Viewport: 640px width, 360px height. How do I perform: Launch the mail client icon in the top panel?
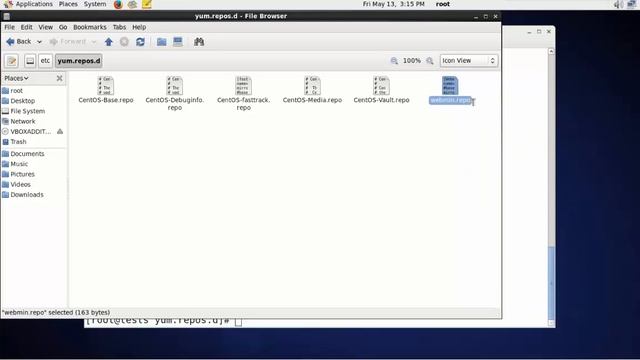[132, 4]
